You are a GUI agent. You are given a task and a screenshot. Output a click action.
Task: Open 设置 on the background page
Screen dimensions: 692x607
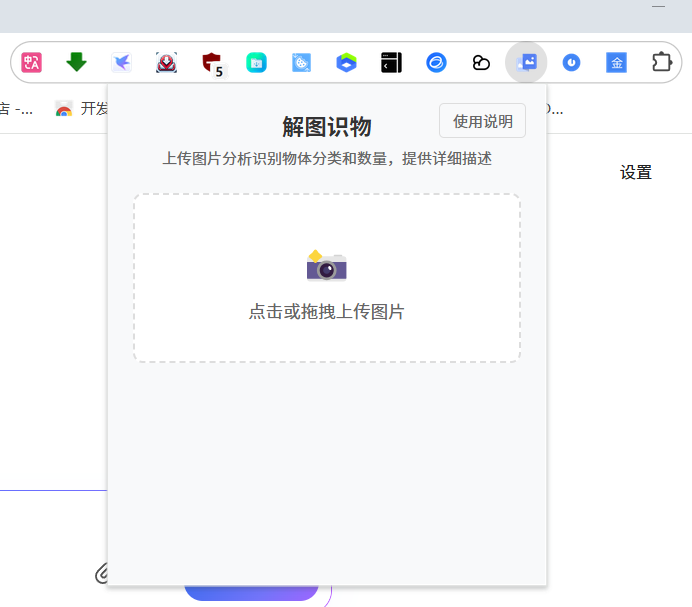pos(636,172)
